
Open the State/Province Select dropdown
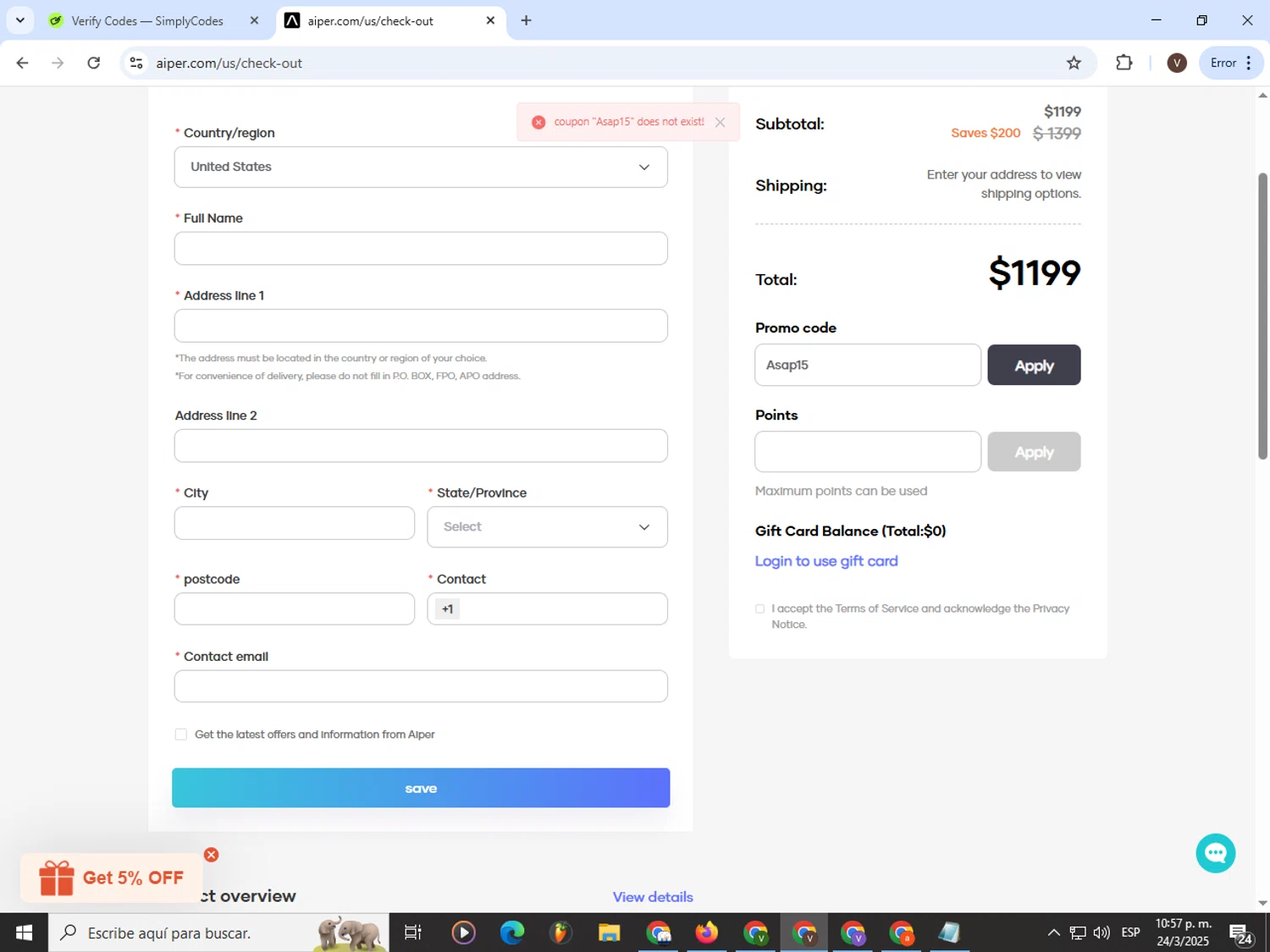pyautogui.click(x=547, y=526)
